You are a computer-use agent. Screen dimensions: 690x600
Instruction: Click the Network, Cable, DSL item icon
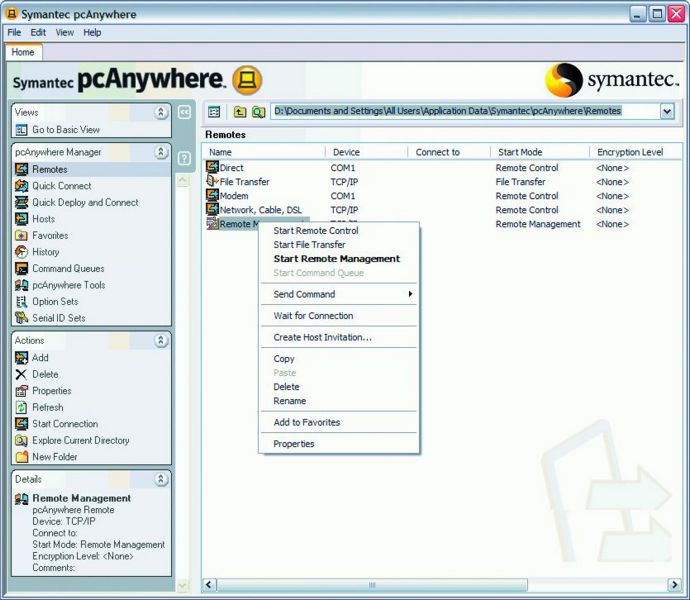[213, 209]
